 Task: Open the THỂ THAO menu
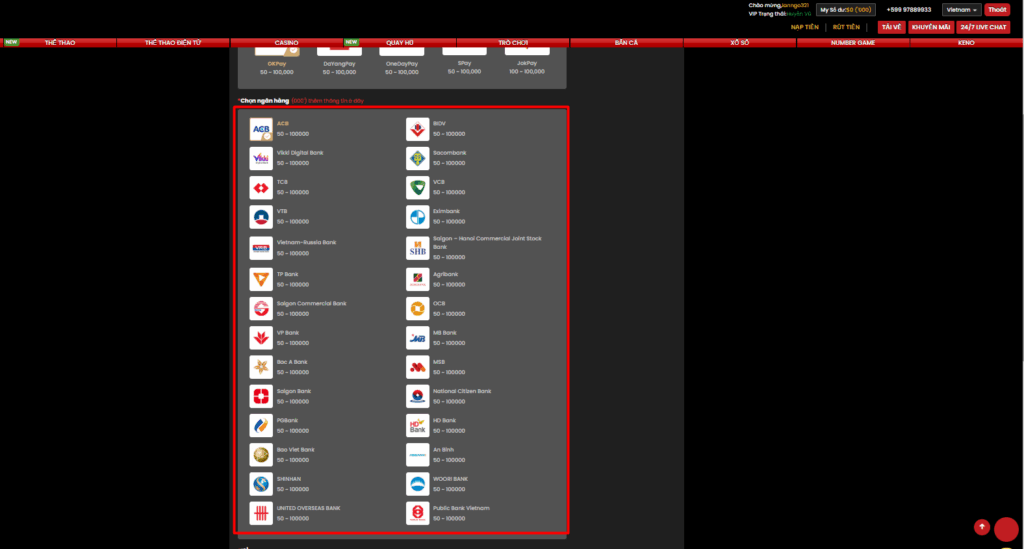pyautogui.click(x=59, y=42)
